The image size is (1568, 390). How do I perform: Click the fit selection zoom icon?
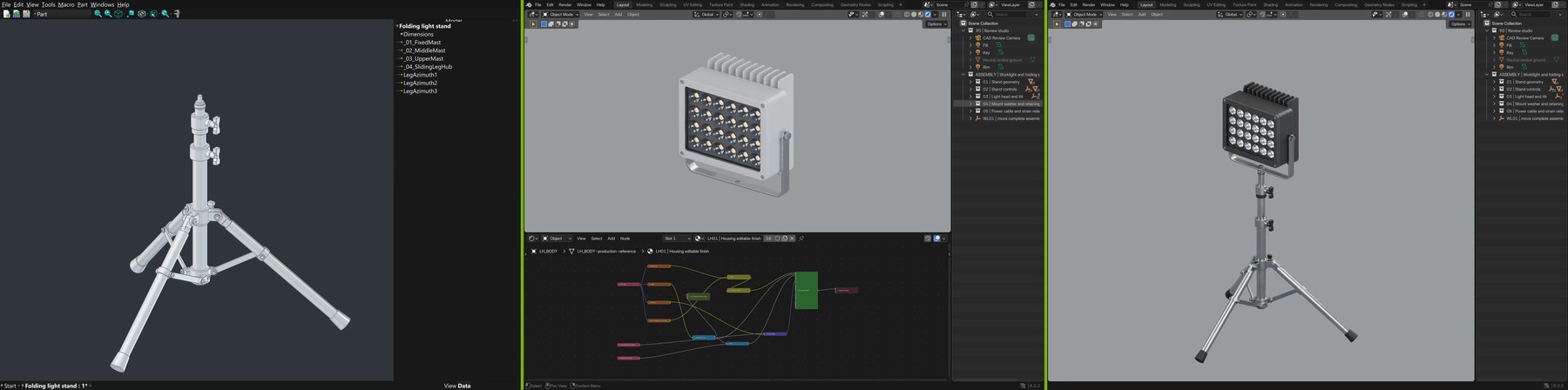[108, 14]
